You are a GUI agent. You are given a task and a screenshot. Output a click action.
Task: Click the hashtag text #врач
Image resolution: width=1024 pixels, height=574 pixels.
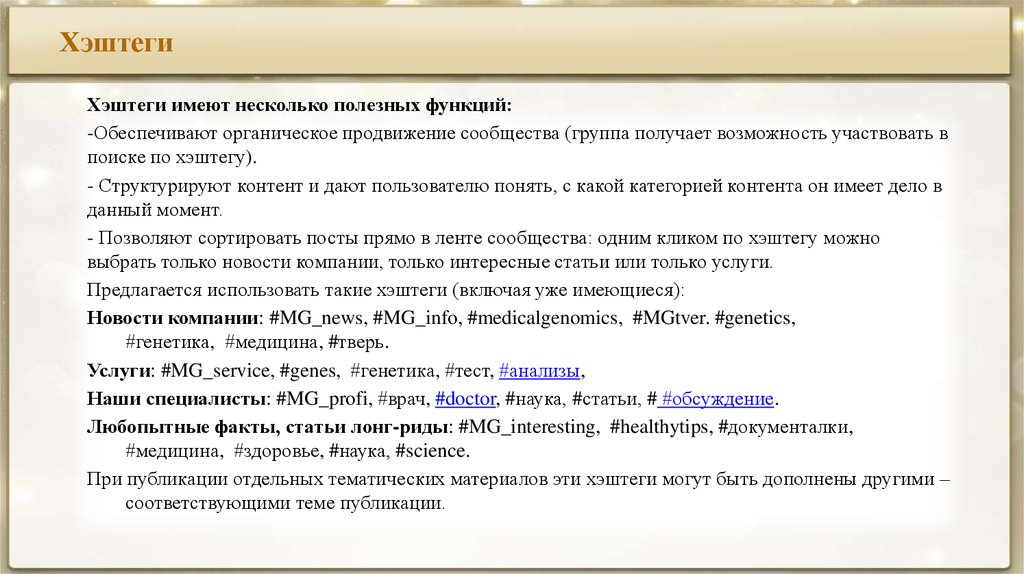[x=402, y=399]
